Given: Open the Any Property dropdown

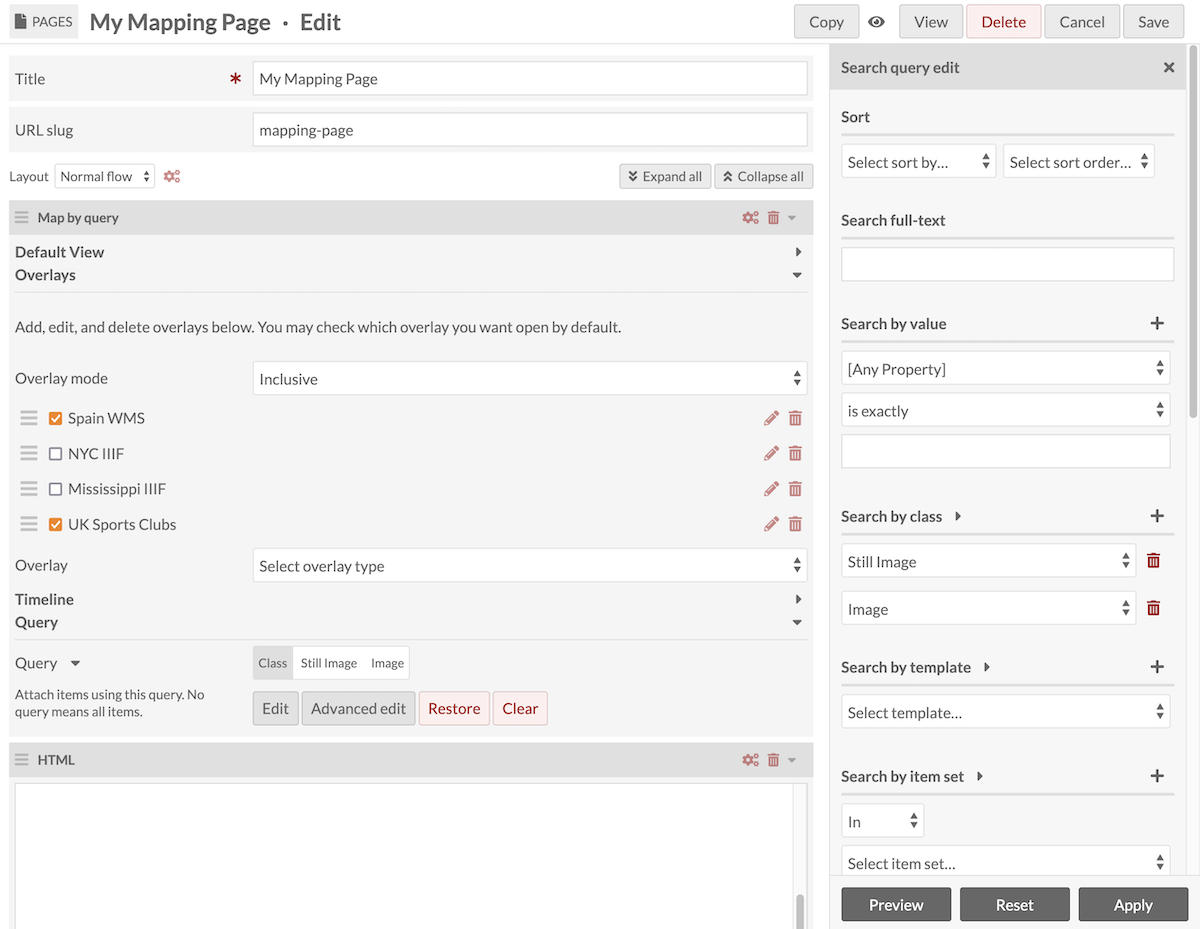Looking at the screenshot, I should click(x=1006, y=369).
